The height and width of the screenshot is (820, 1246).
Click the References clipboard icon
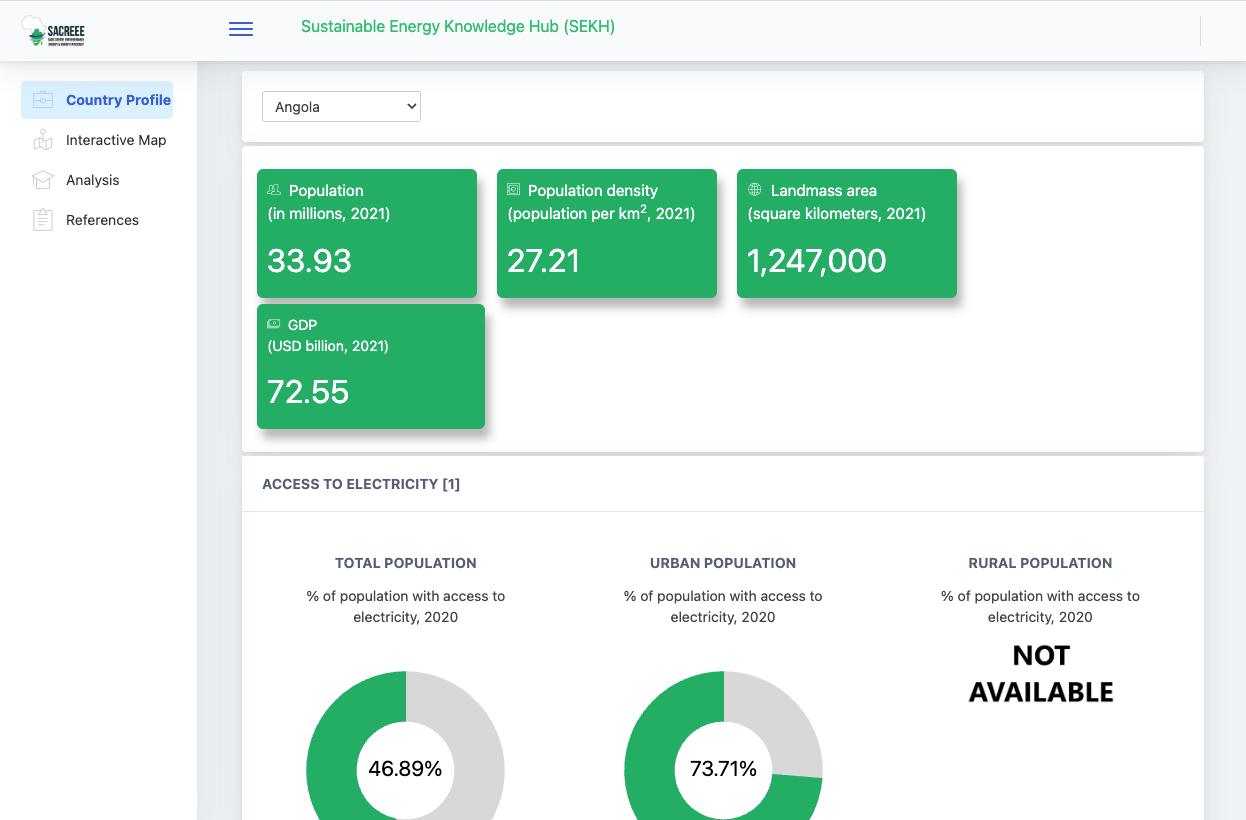click(x=42, y=220)
